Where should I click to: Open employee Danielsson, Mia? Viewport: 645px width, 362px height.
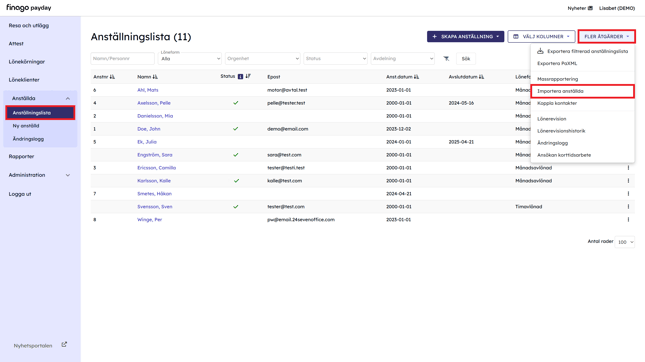click(x=155, y=116)
